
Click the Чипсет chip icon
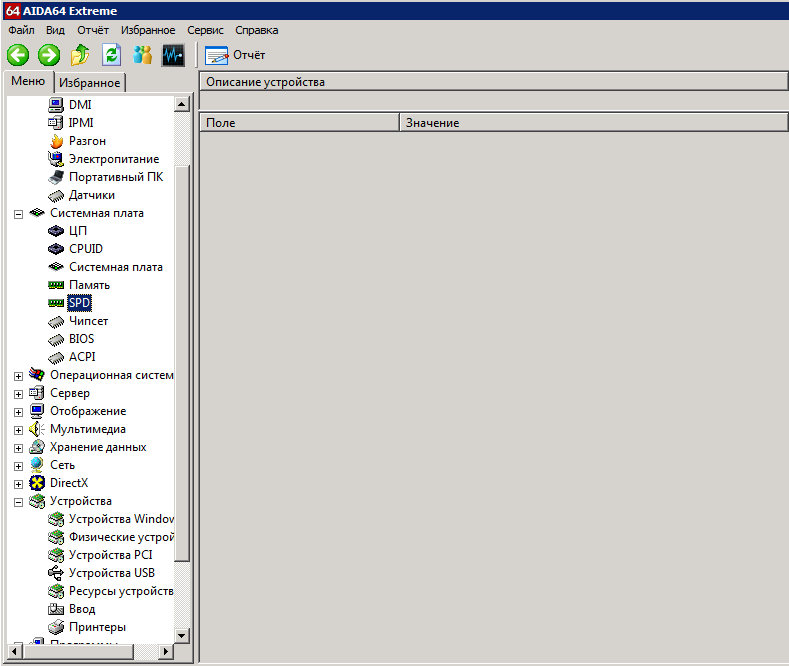(56, 321)
